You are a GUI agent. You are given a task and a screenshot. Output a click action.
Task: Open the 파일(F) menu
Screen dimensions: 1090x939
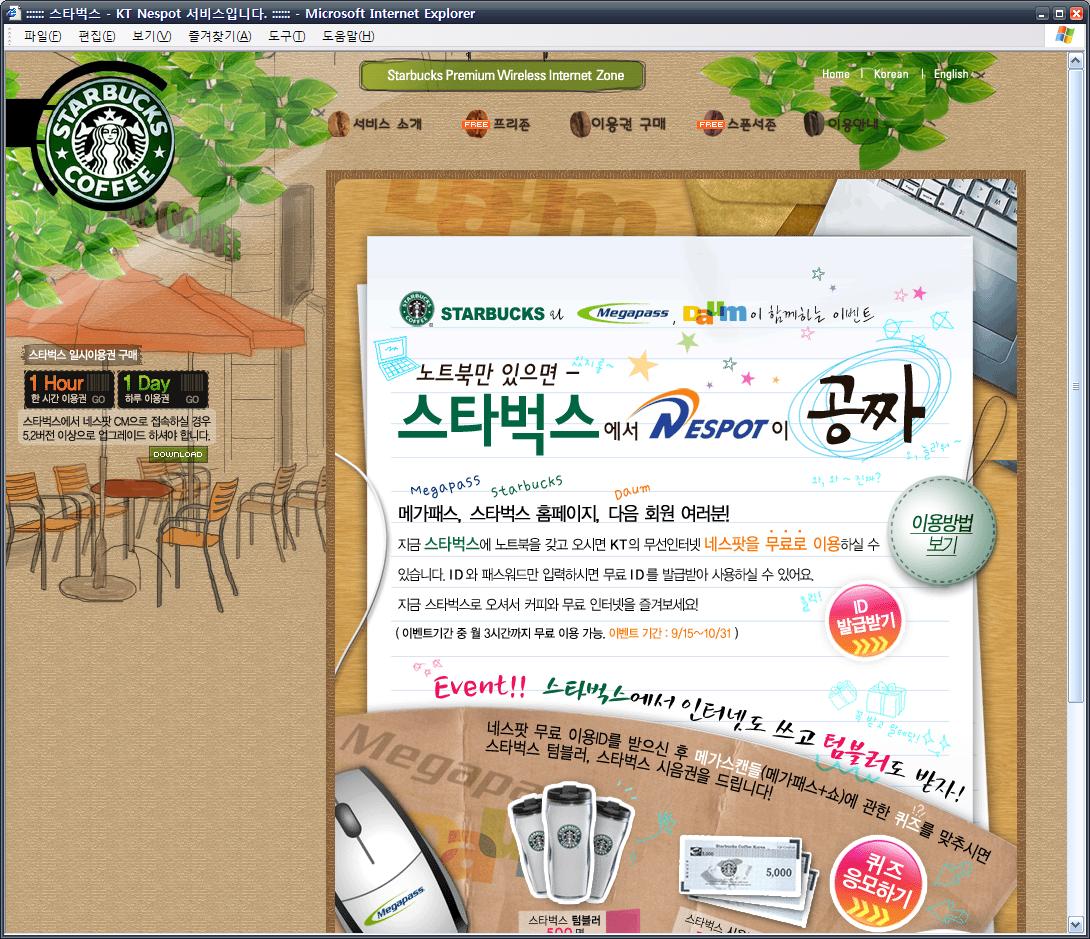click(x=42, y=36)
